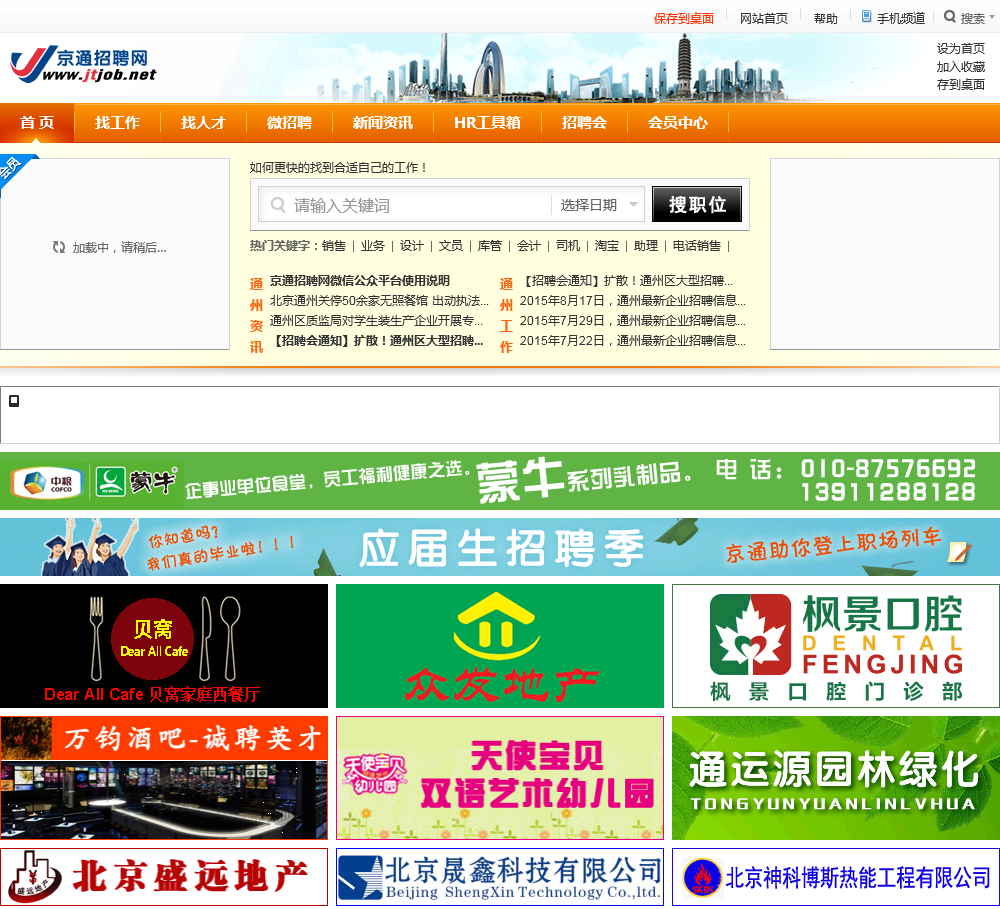Select the hot keyword 业务

tap(372, 246)
